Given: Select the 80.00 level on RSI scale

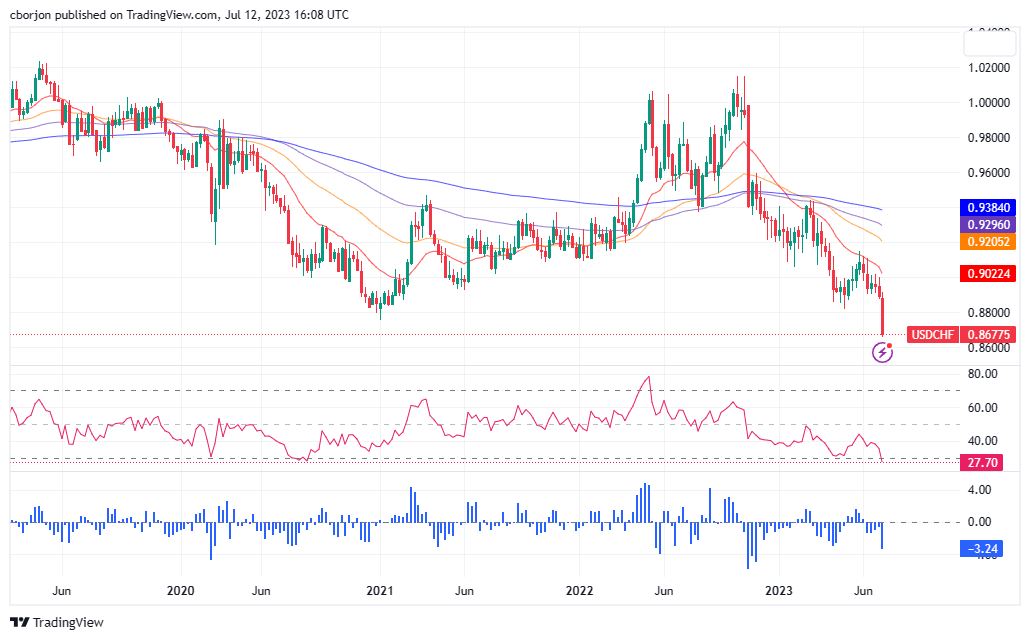Looking at the screenshot, I should pyautogui.click(x=983, y=375).
